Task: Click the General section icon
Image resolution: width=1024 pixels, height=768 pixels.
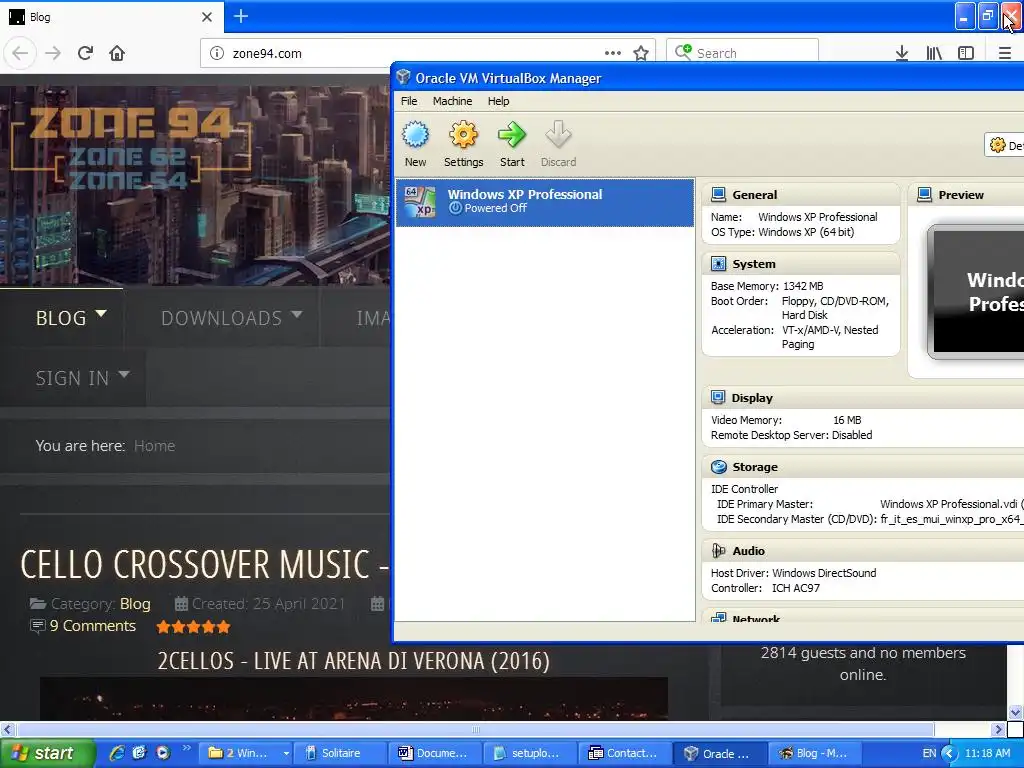Action: coord(718,195)
